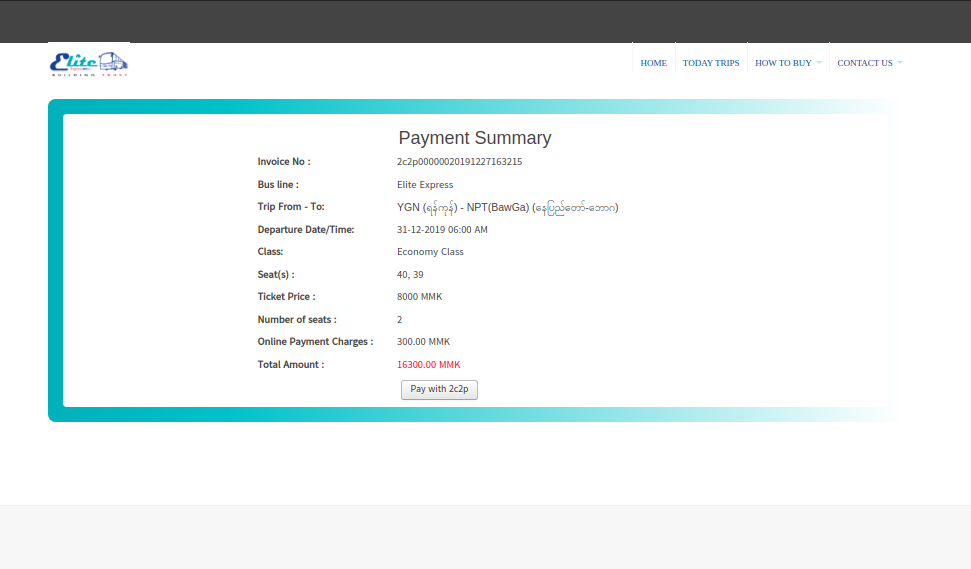The height and width of the screenshot is (569, 971).
Task: Click the seat numbers 40, 39
Action: [410, 275]
